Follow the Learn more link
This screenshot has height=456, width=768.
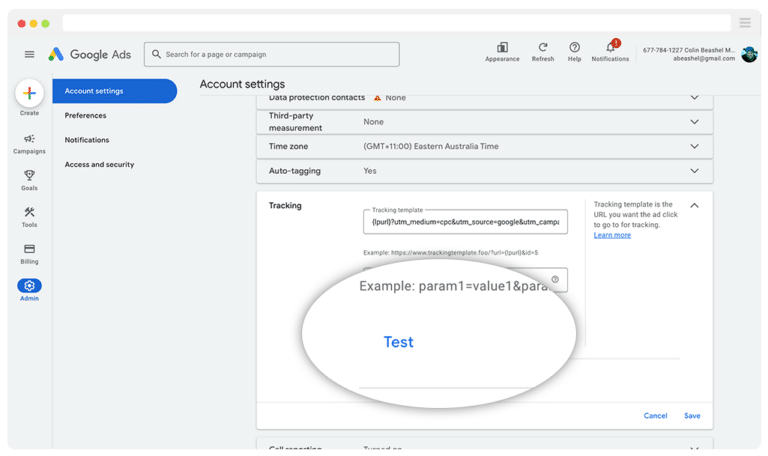(612, 235)
